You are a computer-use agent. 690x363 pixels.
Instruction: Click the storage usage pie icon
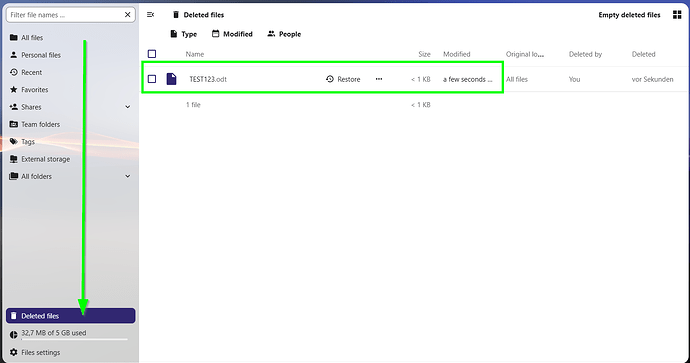click(x=14, y=335)
